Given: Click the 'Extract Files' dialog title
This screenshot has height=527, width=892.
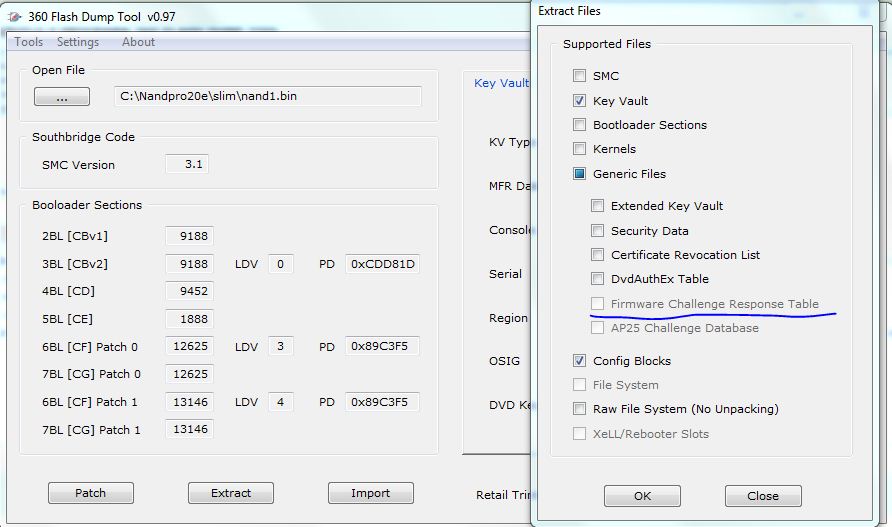Looking at the screenshot, I should 569,11.
